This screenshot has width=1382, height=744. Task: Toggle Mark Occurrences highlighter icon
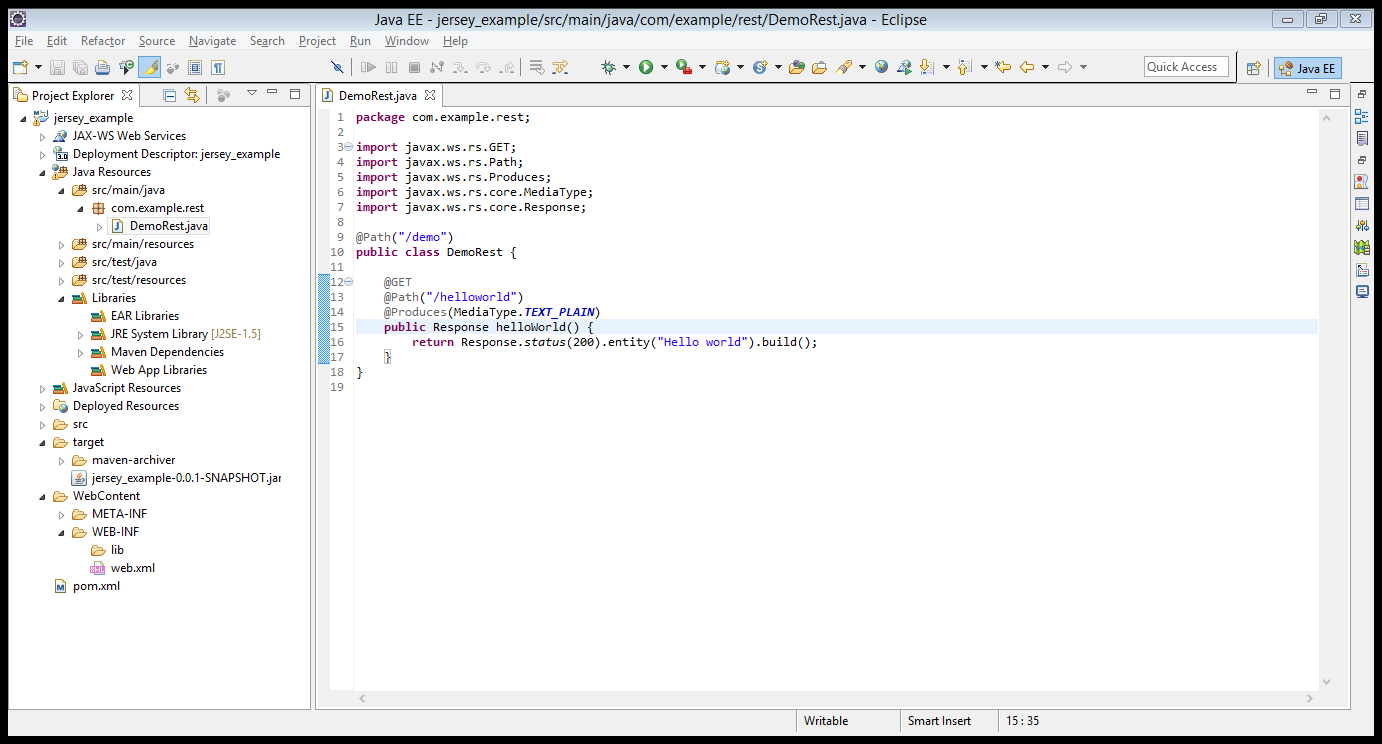pyautogui.click(x=149, y=67)
